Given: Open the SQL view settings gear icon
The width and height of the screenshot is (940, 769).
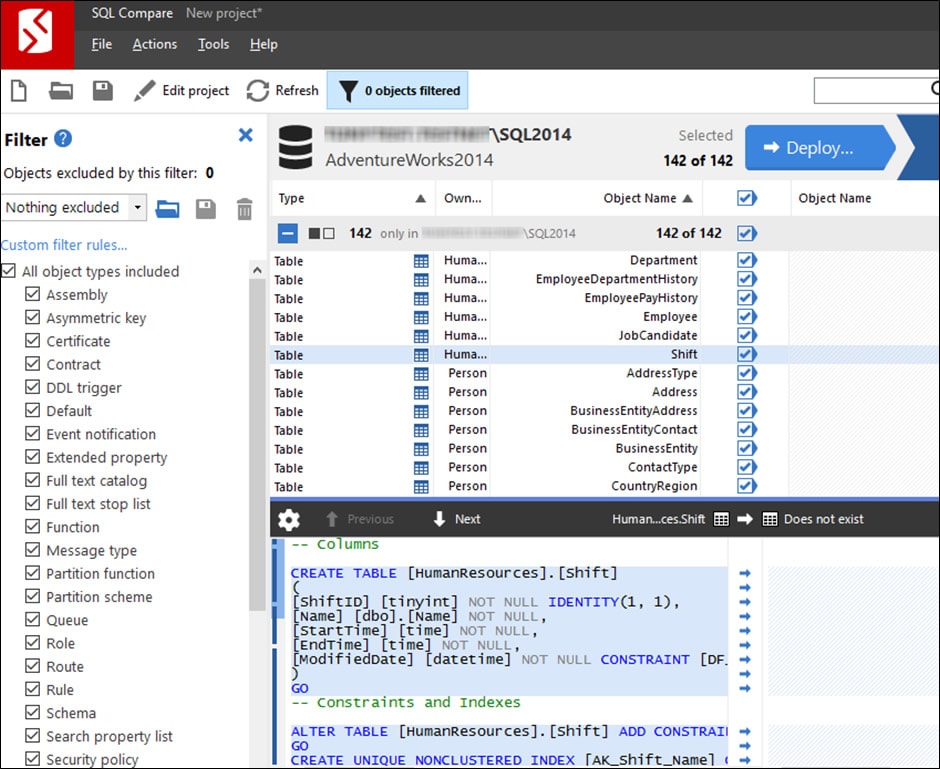Looking at the screenshot, I should (289, 519).
